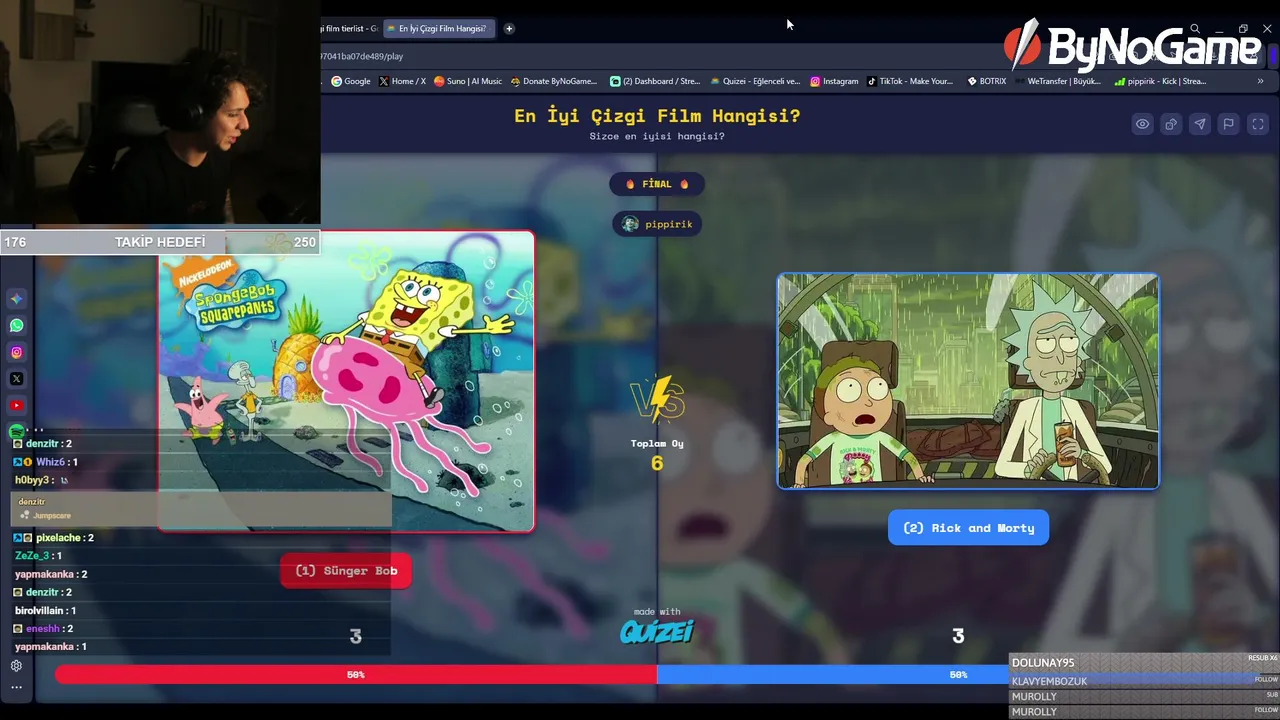1280x720 pixels.
Task: Click the Rick and Morty image
Action: tap(968, 381)
